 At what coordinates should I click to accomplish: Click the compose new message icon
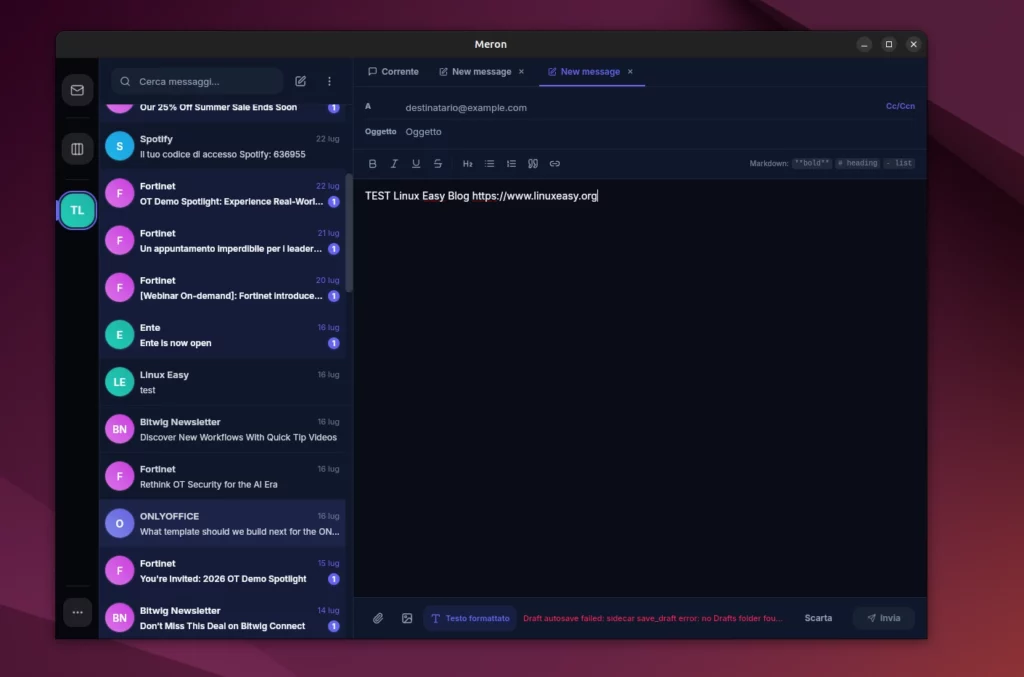pyautogui.click(x=300, y=82)
